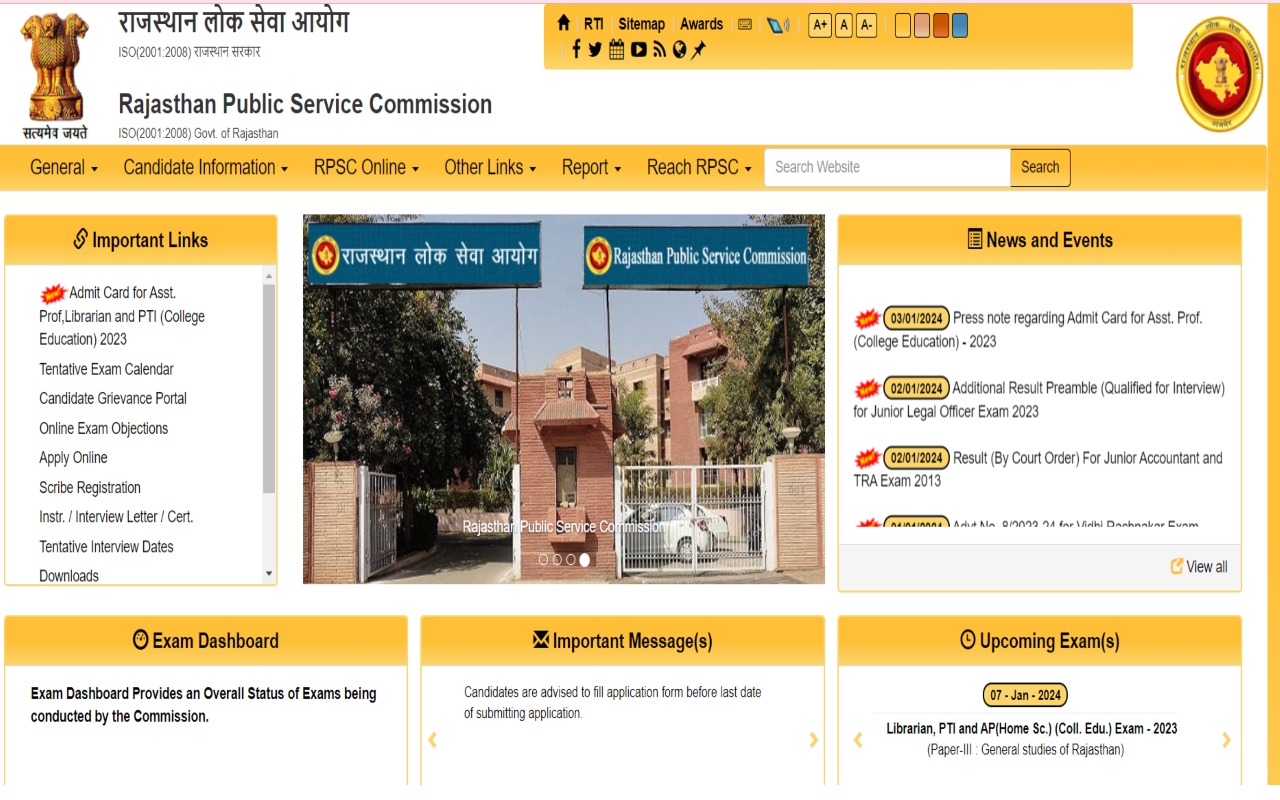The height and width of the screenshot is (800, 1280).
Task: Select the first carousel dot indicator
Action: click(544, 560)
